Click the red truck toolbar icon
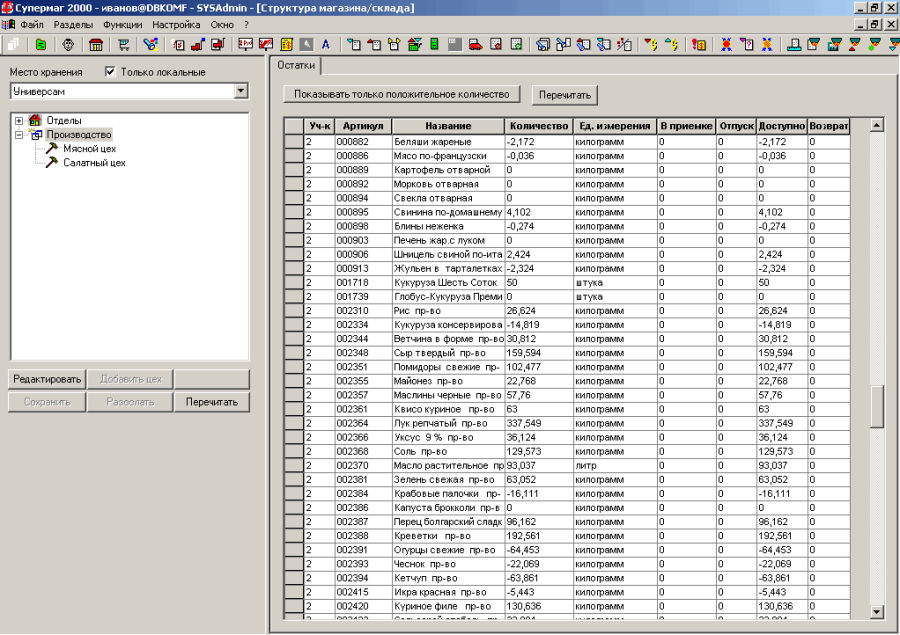900x635 pixels. tap(475, 45)
